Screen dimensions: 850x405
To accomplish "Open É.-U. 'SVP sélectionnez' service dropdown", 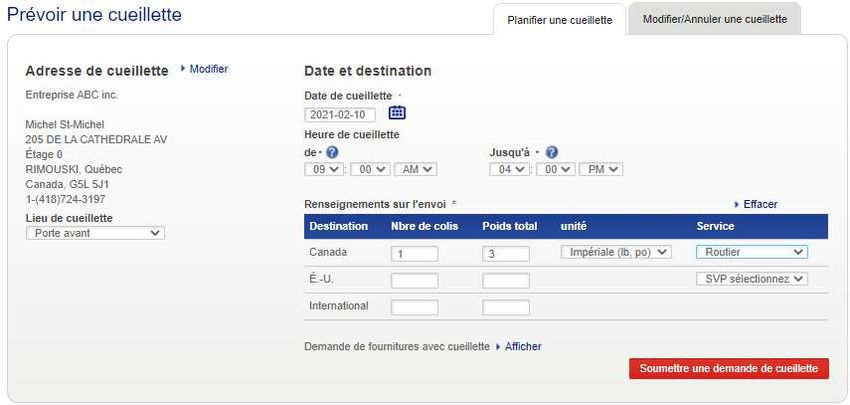I will 751,280.
